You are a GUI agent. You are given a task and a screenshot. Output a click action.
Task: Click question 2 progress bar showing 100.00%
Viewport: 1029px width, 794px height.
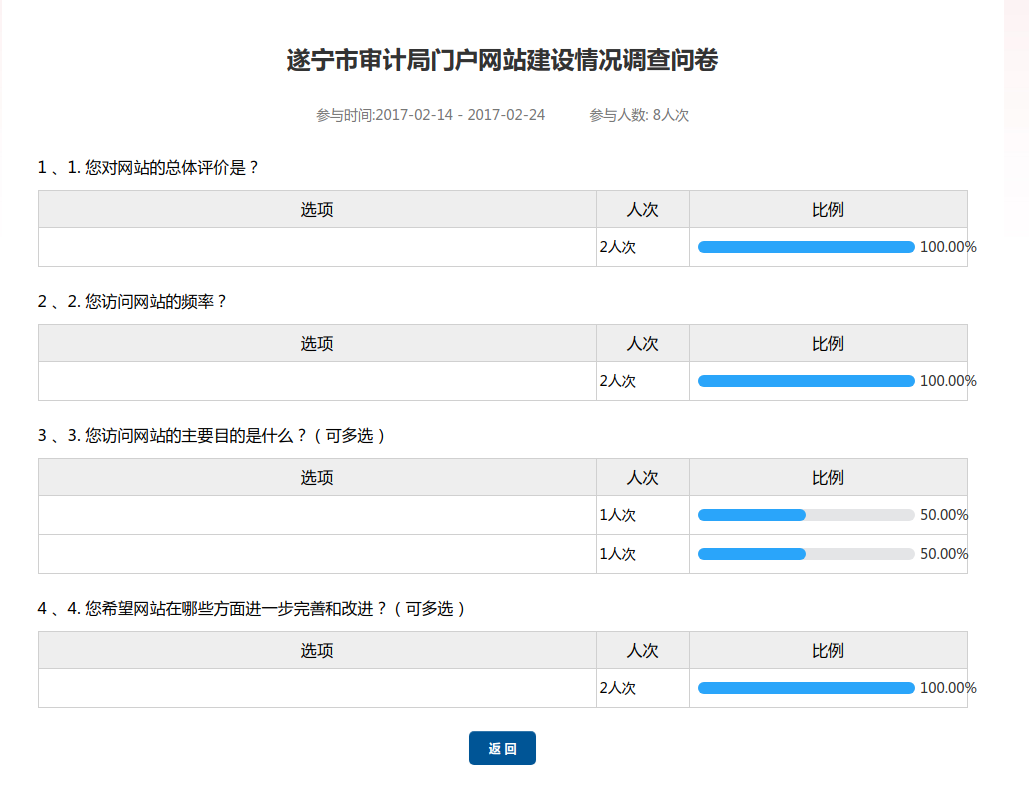coord(806,381)
